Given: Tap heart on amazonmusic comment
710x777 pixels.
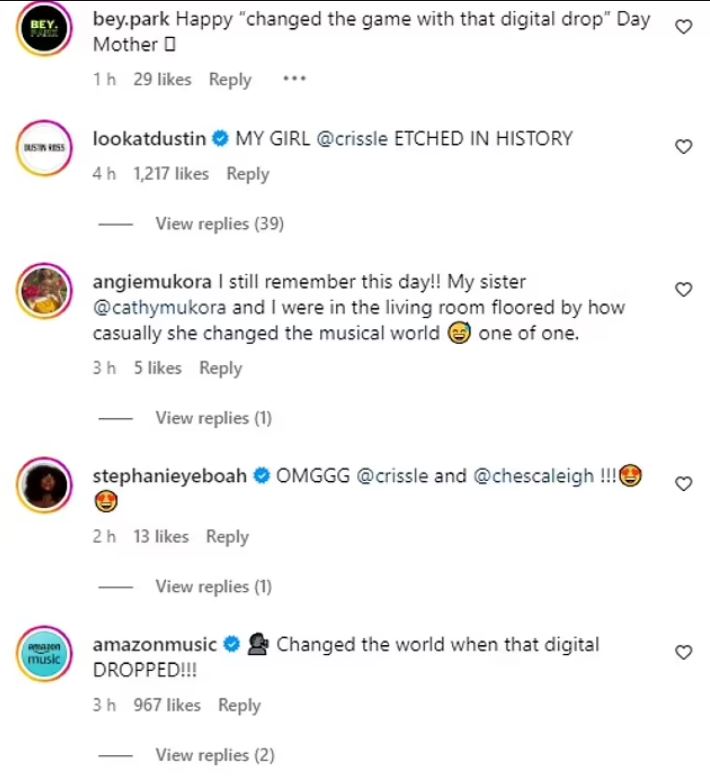Looking at the screenshot, I should pyautogui.click(x=684, y=653).
